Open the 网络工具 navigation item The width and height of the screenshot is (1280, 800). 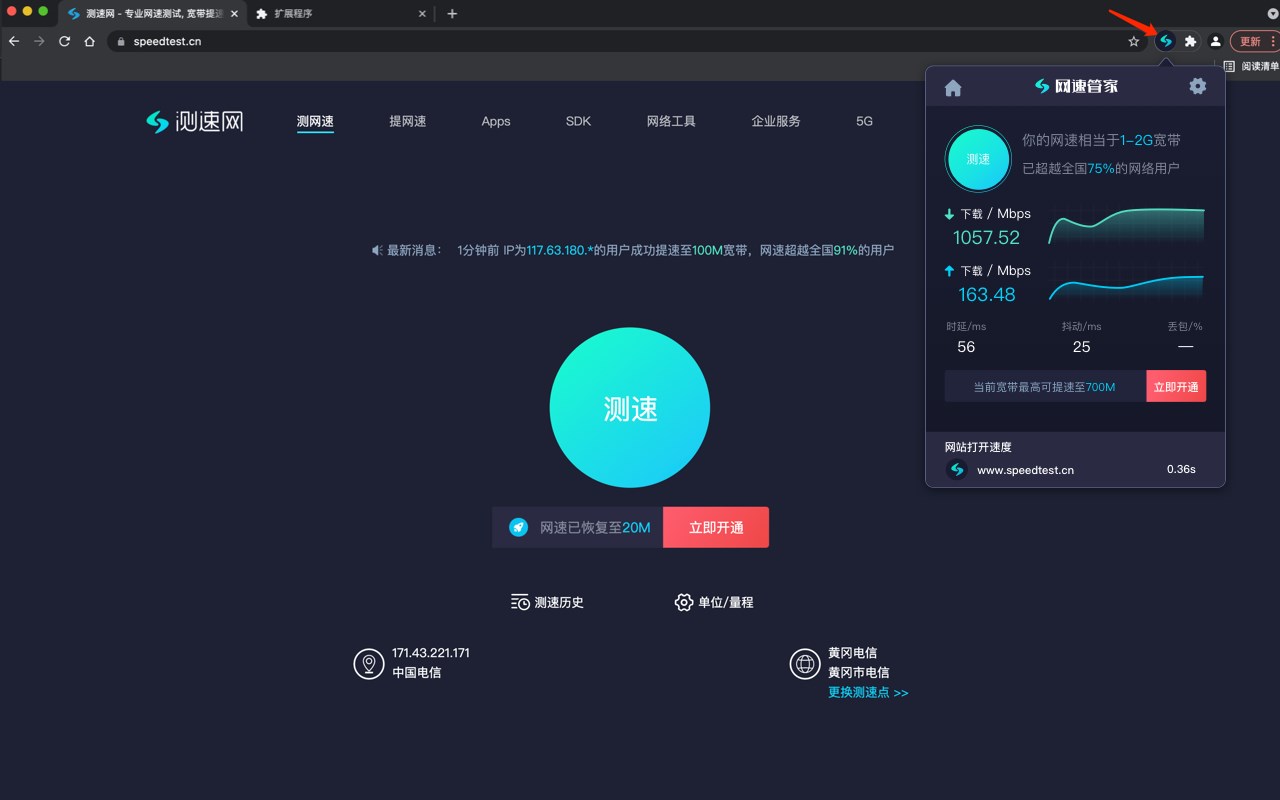(x=671, y=121)
